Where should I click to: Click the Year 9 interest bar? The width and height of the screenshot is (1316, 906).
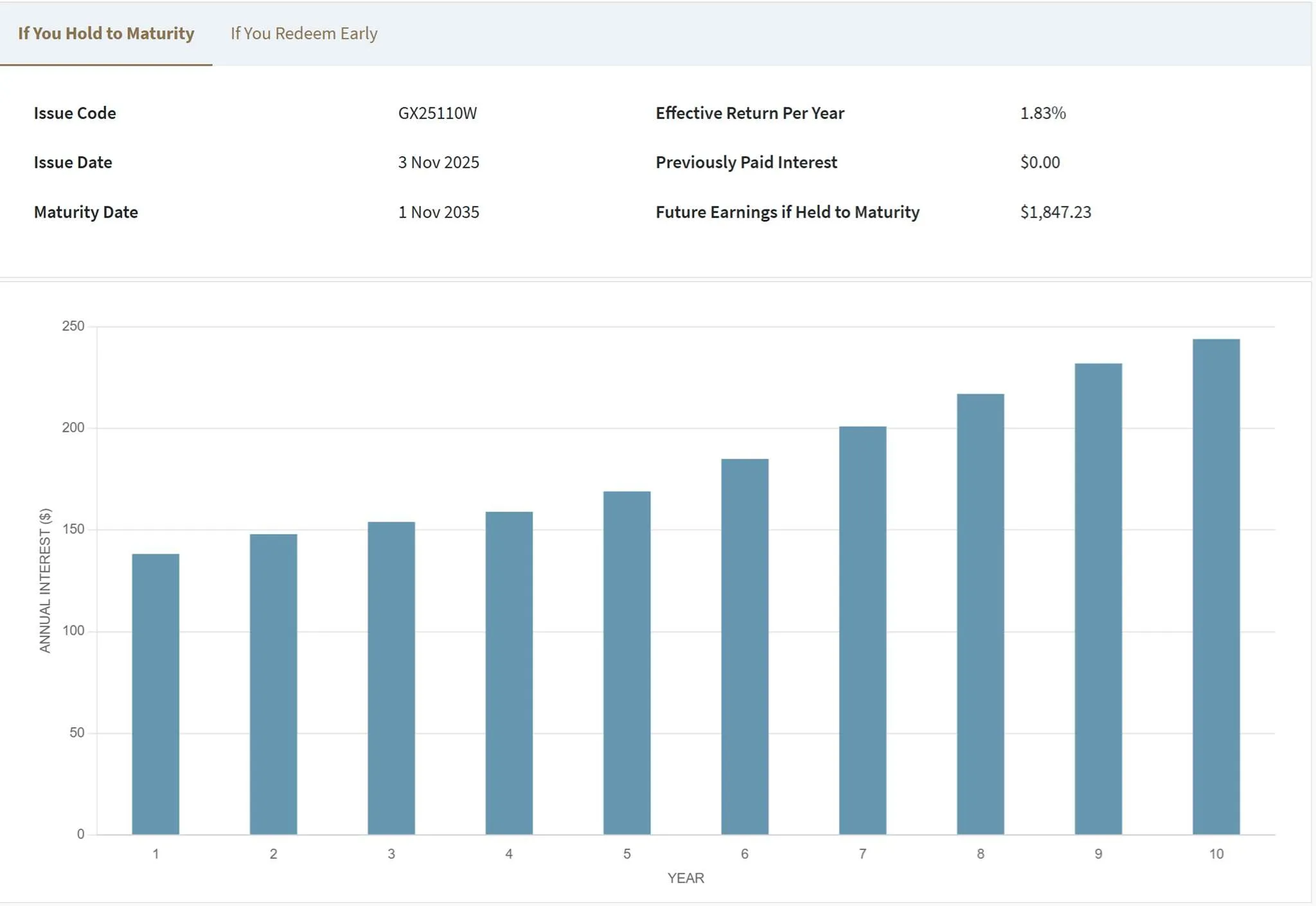click(1098, 599)
